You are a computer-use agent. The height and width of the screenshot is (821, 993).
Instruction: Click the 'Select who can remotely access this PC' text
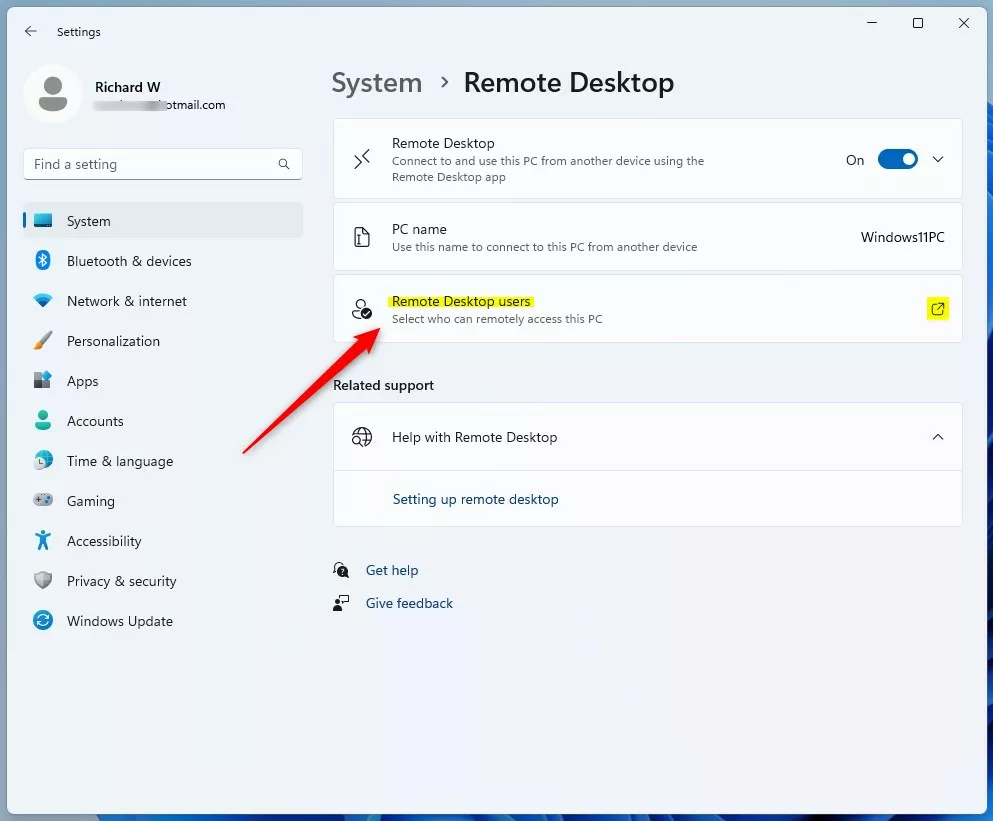(x=497, y=319)
